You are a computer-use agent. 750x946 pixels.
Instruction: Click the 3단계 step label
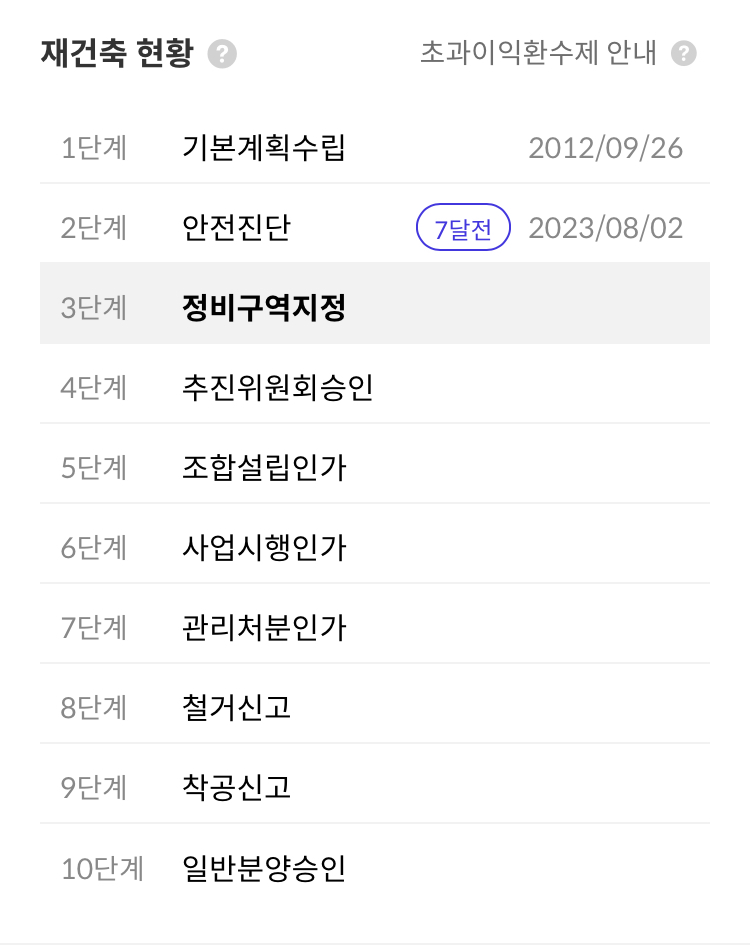(94, 308)
